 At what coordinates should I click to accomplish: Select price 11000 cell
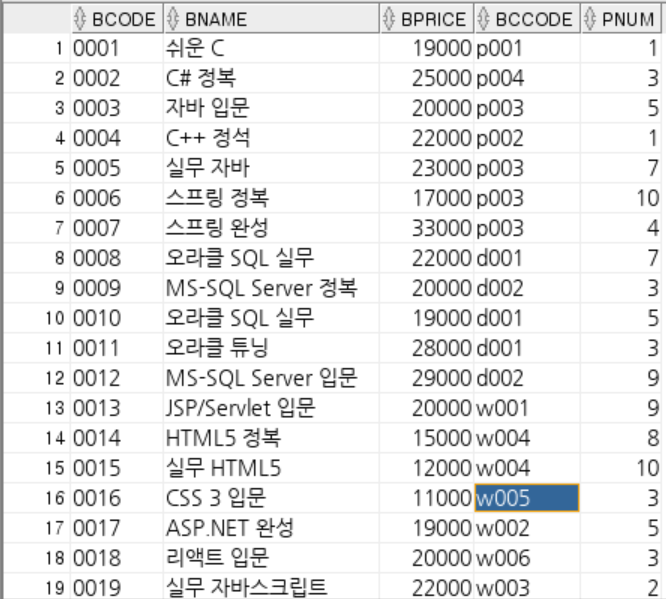[427, 498]
